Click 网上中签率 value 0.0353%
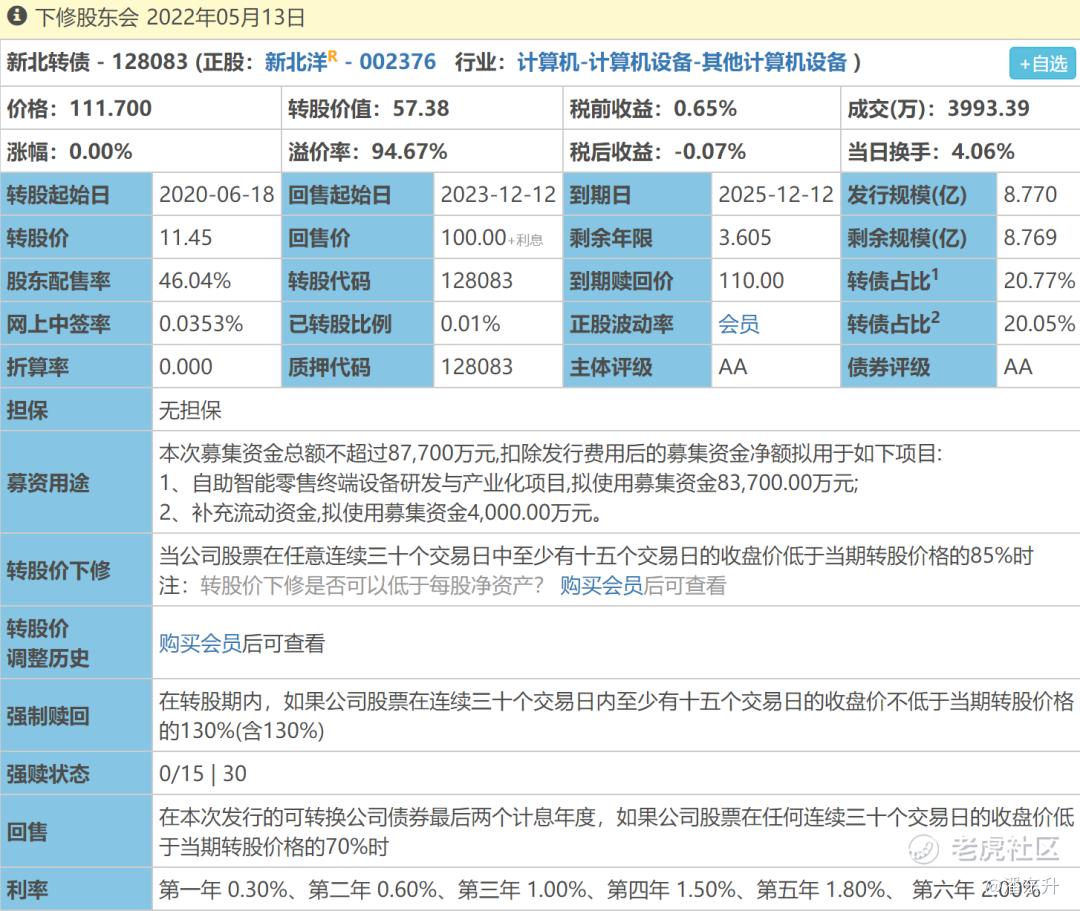This screenshot has width=1080, height=911. (201, 324)
